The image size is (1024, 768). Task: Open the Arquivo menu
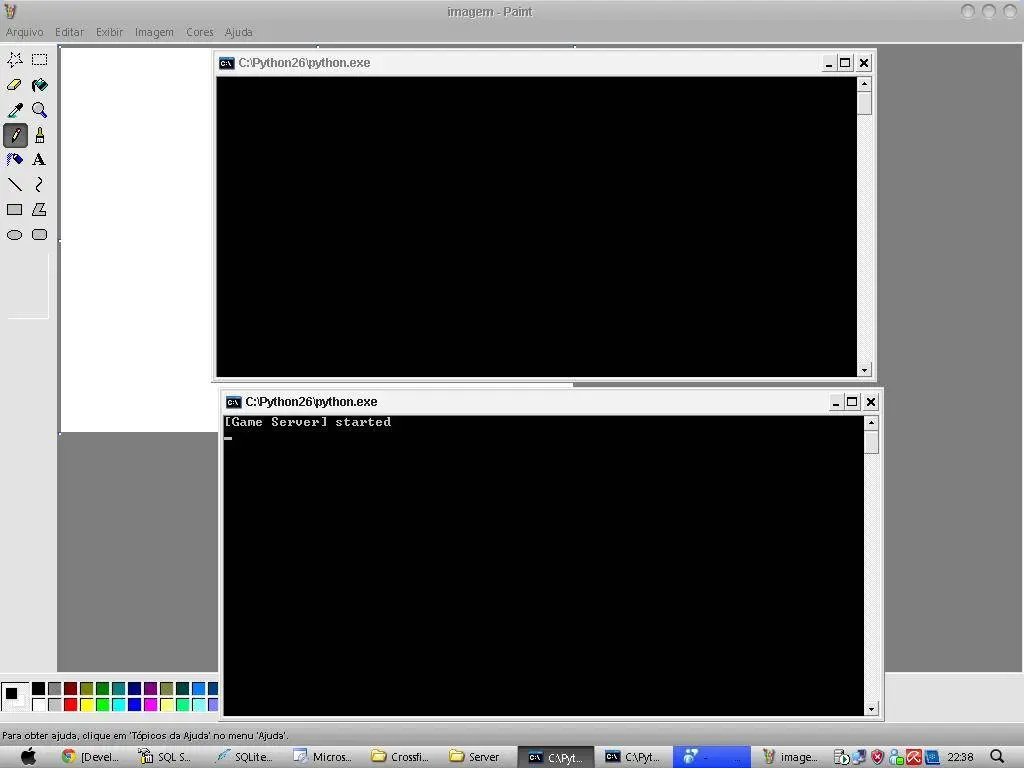tap(25, 32)
